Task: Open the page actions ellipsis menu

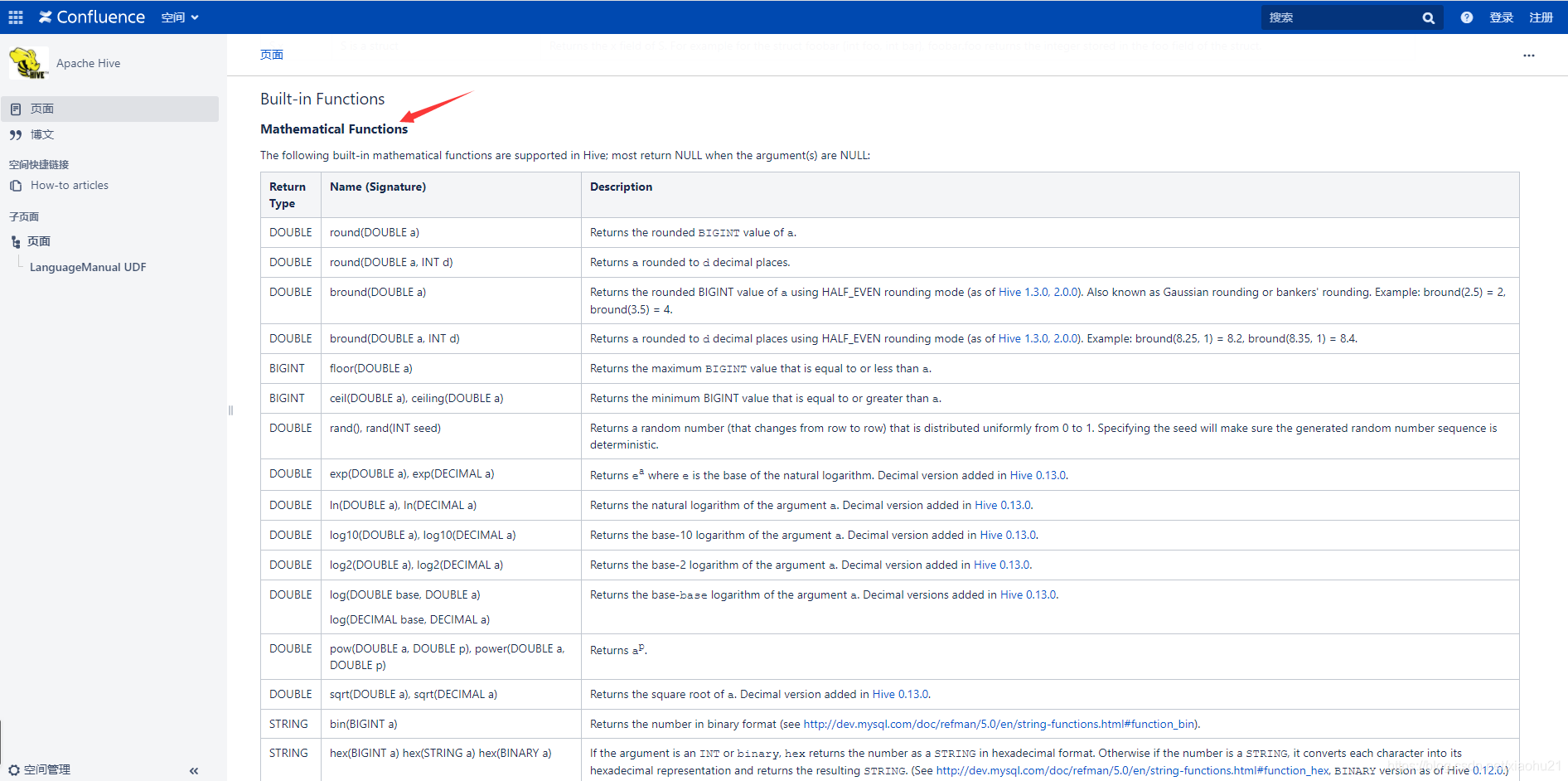Action: point(1529,56)
